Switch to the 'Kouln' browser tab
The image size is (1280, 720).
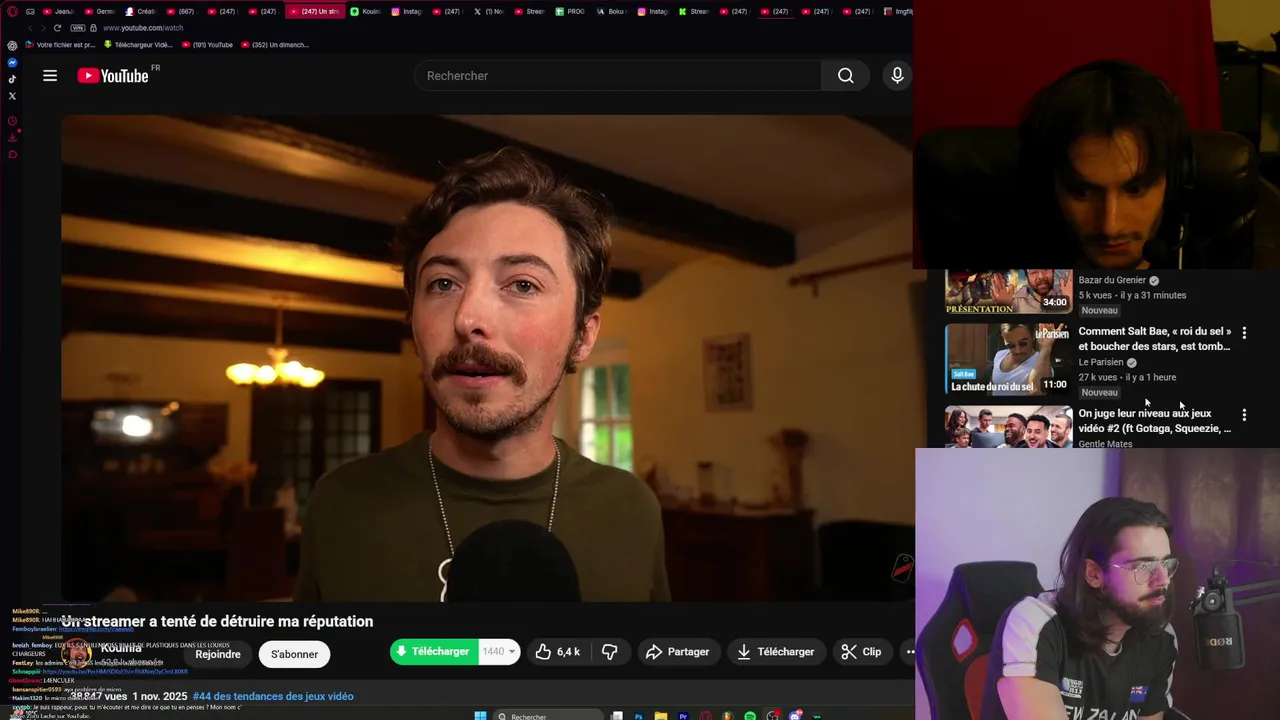click(366, 12)
